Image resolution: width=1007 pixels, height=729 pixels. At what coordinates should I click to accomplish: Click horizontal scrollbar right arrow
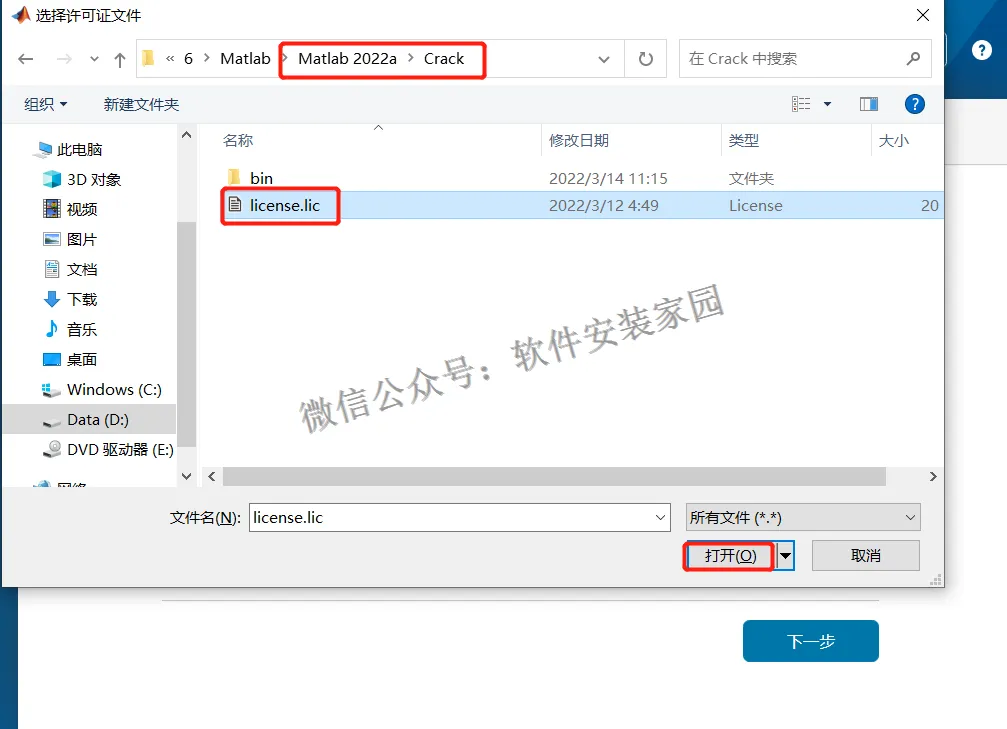tap(933, 477)
